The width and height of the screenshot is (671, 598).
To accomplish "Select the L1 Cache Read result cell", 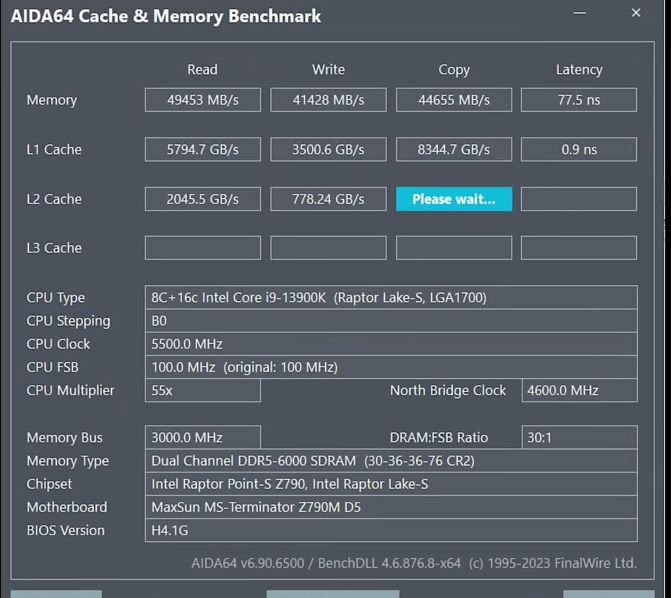I will pos(203,149).
